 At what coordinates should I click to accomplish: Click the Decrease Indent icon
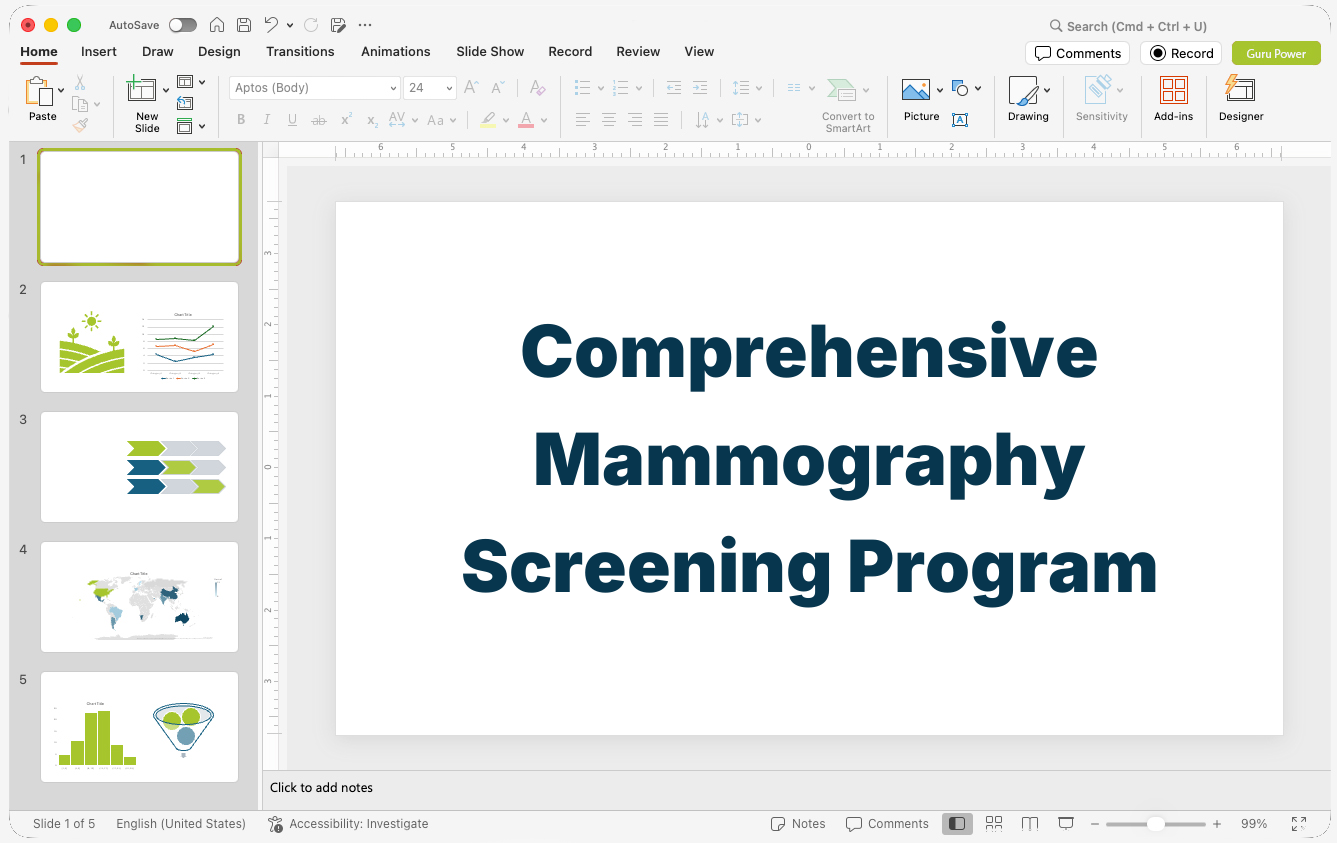pyautogui.click(x=674, y=88)
